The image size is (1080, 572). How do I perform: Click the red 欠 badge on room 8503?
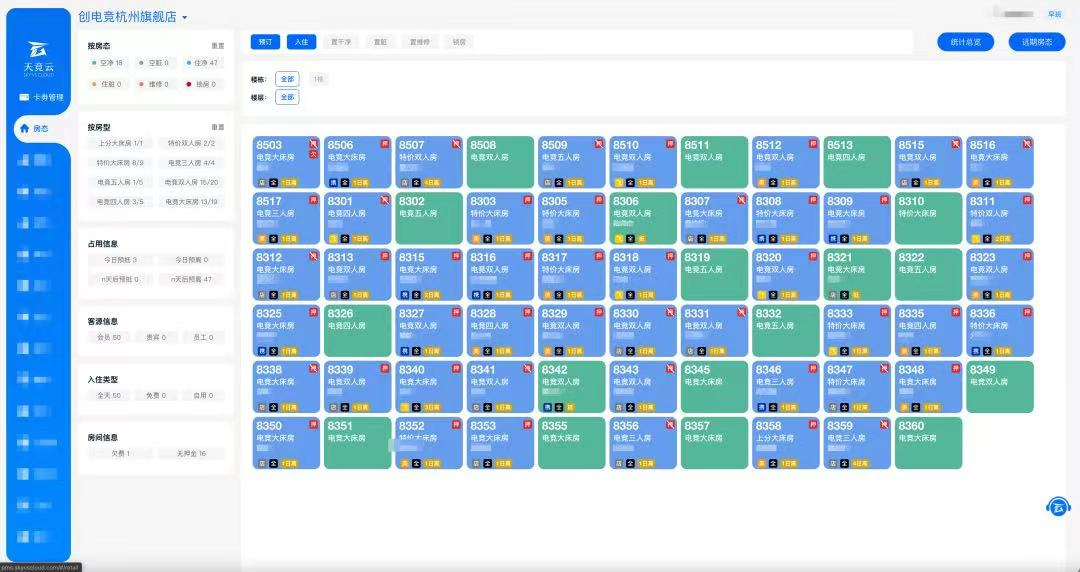pos(313,154)
